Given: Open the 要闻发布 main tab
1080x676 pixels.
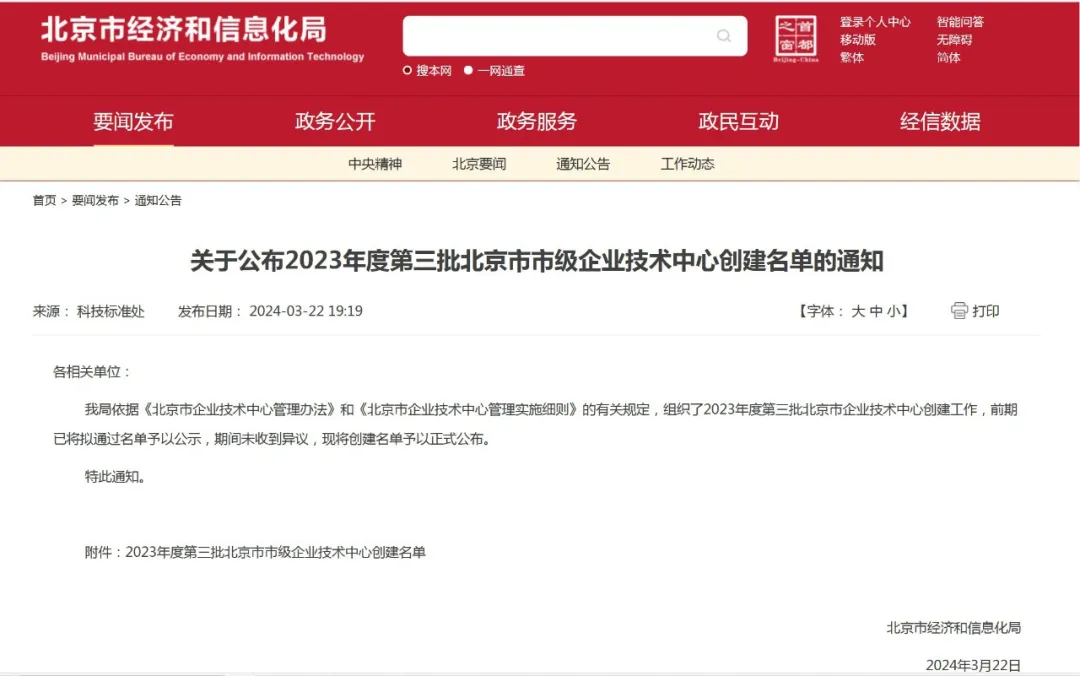Looking at the screenshot, I should pyautogui.click(x=133, y=122).
